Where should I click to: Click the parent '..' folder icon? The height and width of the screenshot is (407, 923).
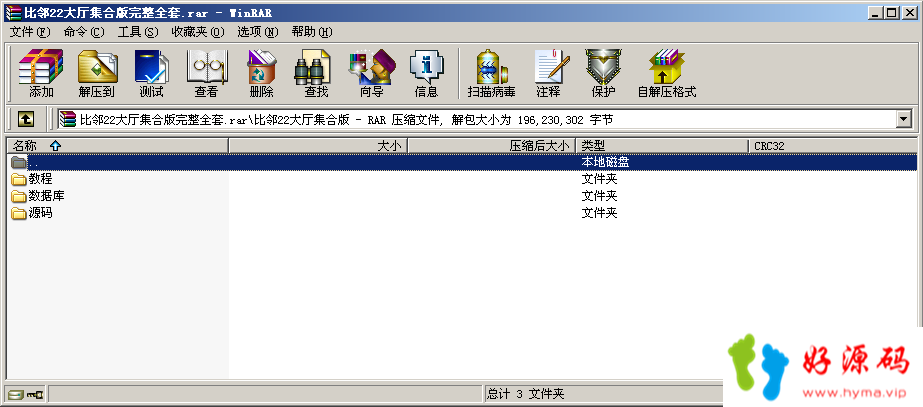point(19,162)
